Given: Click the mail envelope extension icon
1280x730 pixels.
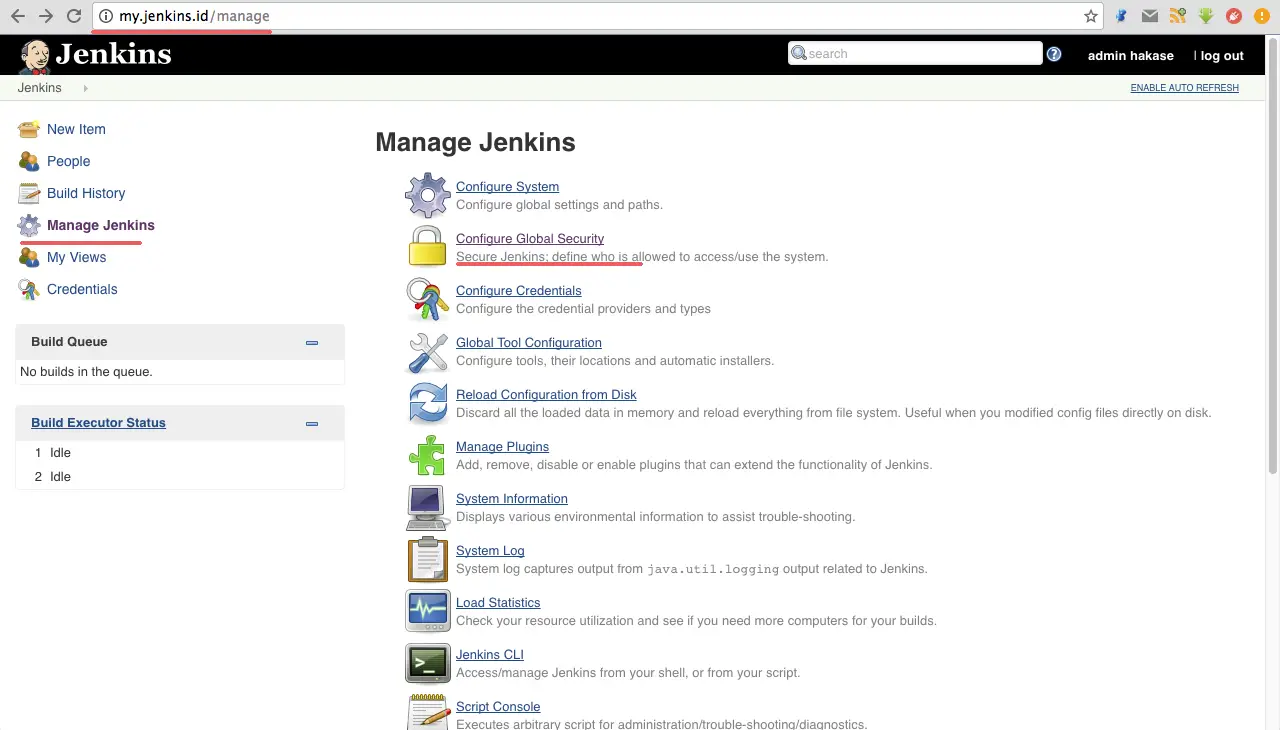Looking at the screenshot, I should (x=1150, y=16).
